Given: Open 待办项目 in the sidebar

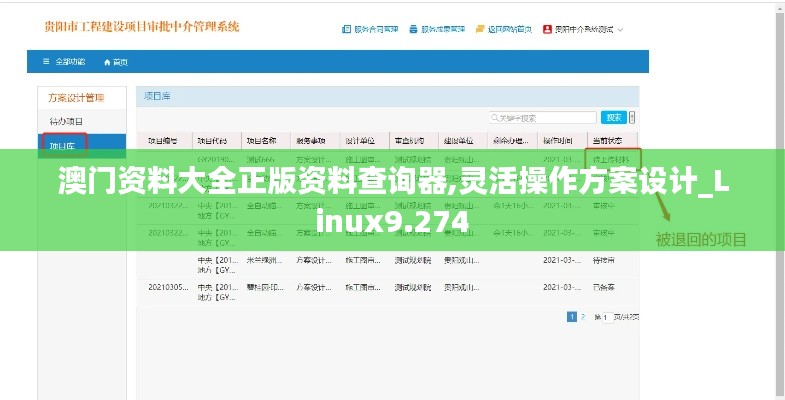Looking at the screenshot, I should coord(66,121).
